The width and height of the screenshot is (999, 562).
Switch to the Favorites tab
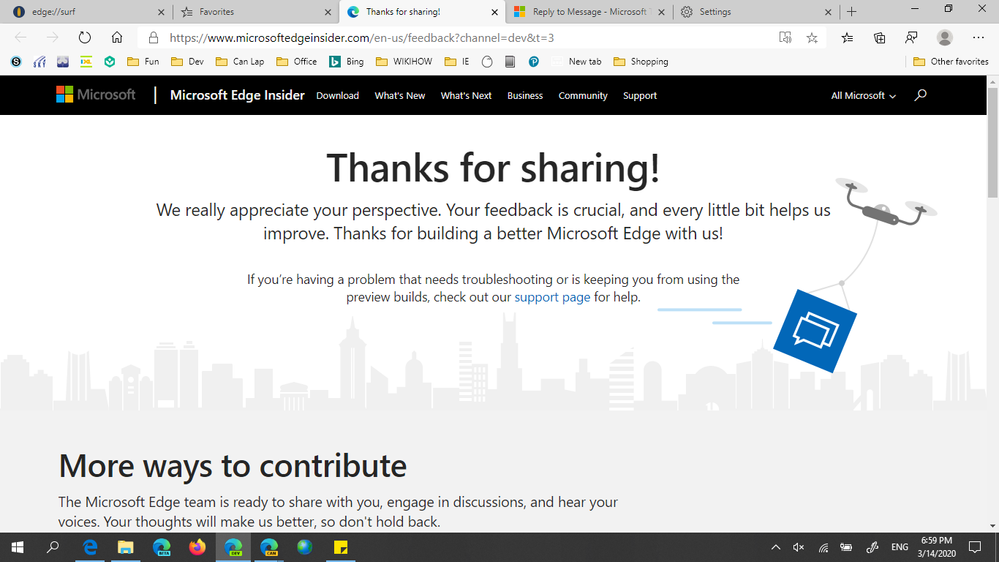[x=255, y=11]
